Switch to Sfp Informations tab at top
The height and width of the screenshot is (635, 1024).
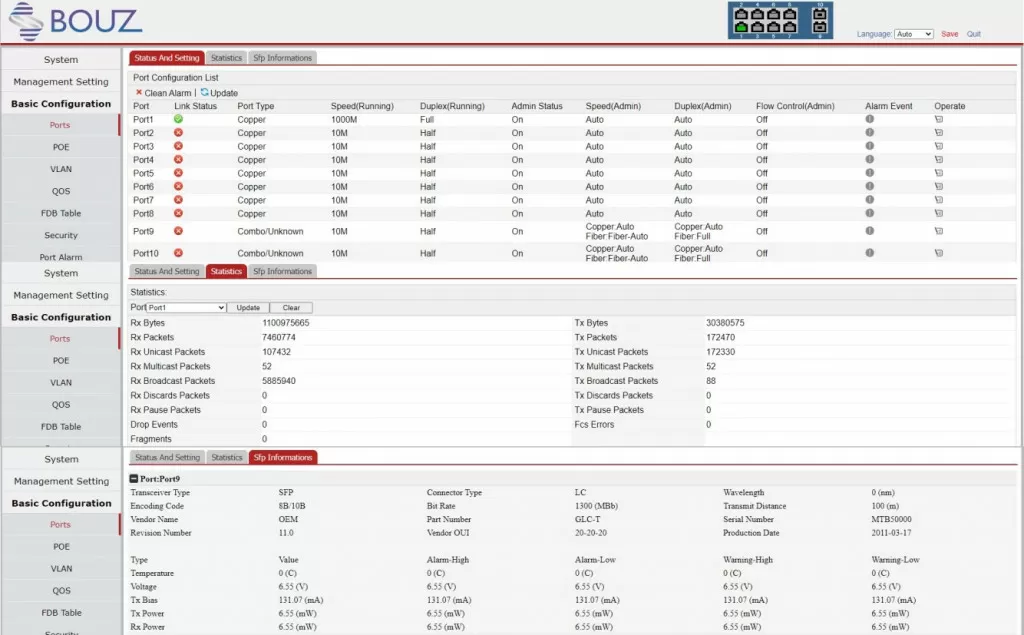[282, 58]
